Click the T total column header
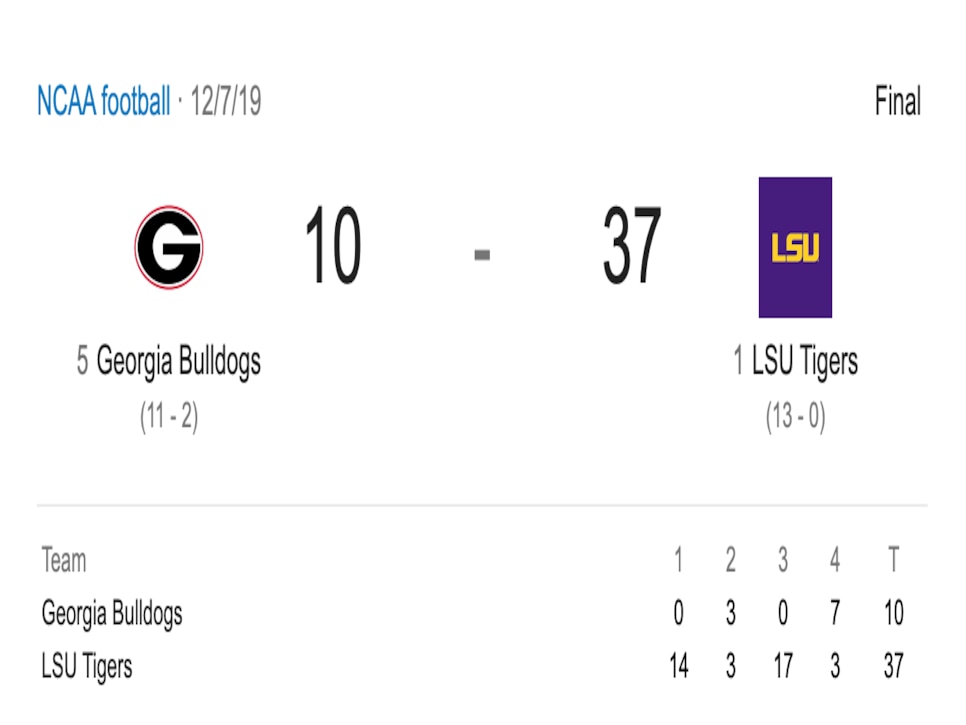966x725 pixels. tap(893, 560)
